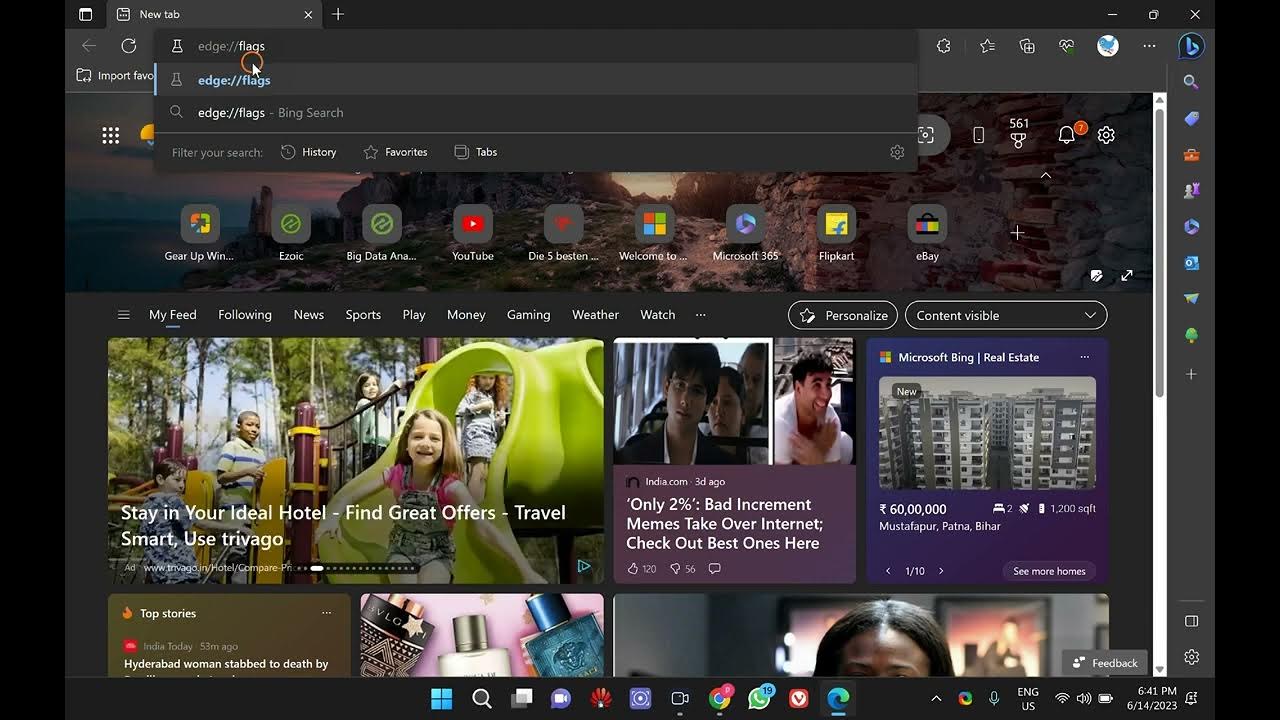The width and height of the screenshot is (1280, 720).
Task: Open Content visible dropdown
Action: pyautogui.click(x=1006, y=315)
